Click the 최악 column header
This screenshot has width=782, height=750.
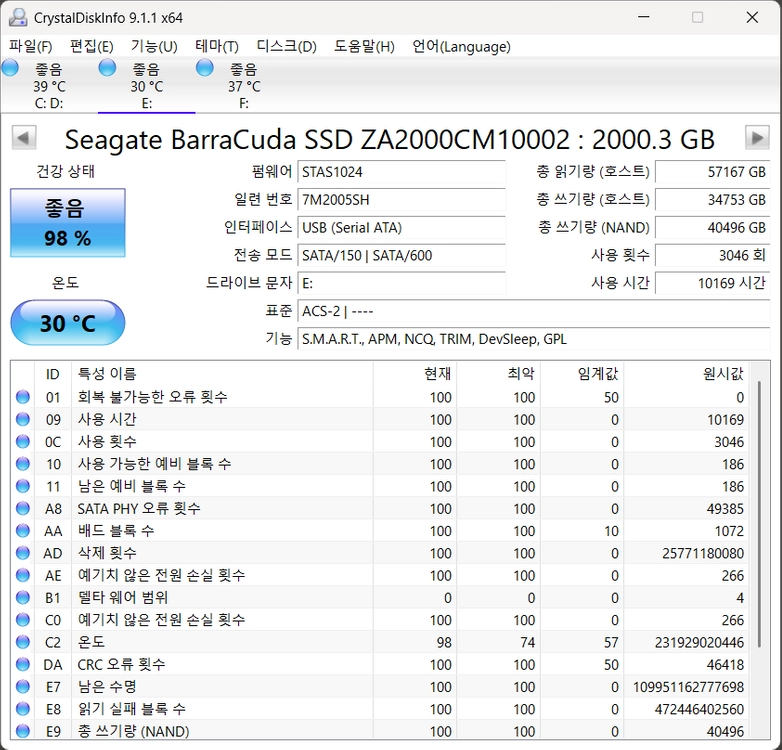coord(499,374)
